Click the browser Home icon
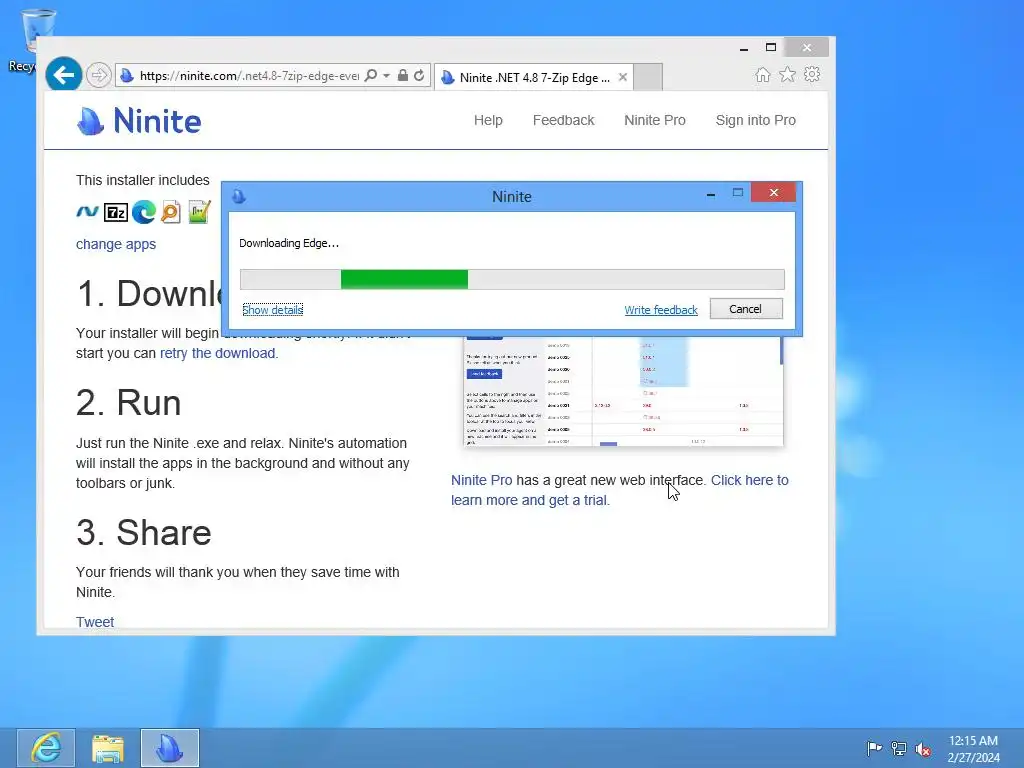 point(763,74)
